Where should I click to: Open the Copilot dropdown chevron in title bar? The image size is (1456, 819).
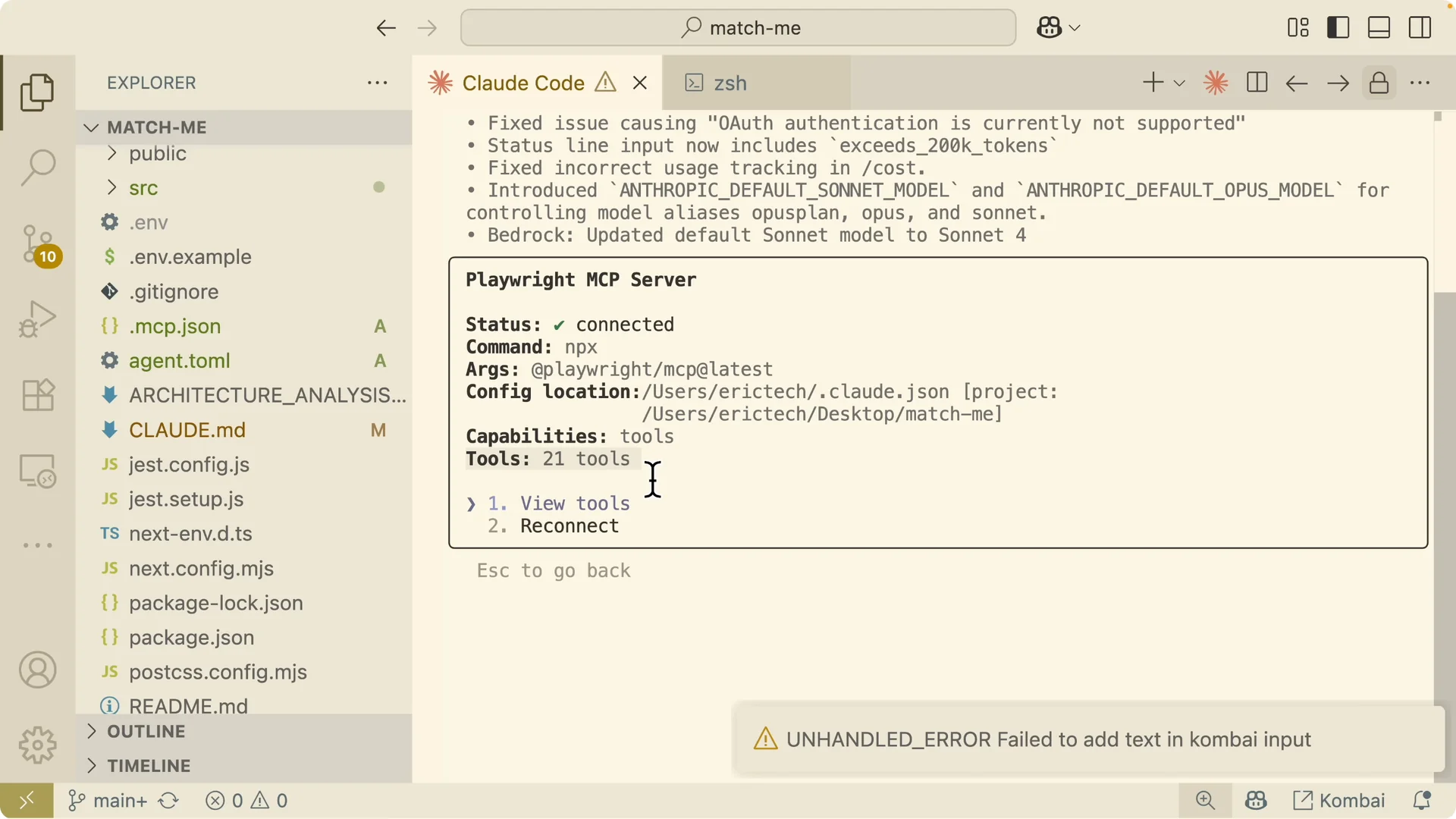point(1075,28)
